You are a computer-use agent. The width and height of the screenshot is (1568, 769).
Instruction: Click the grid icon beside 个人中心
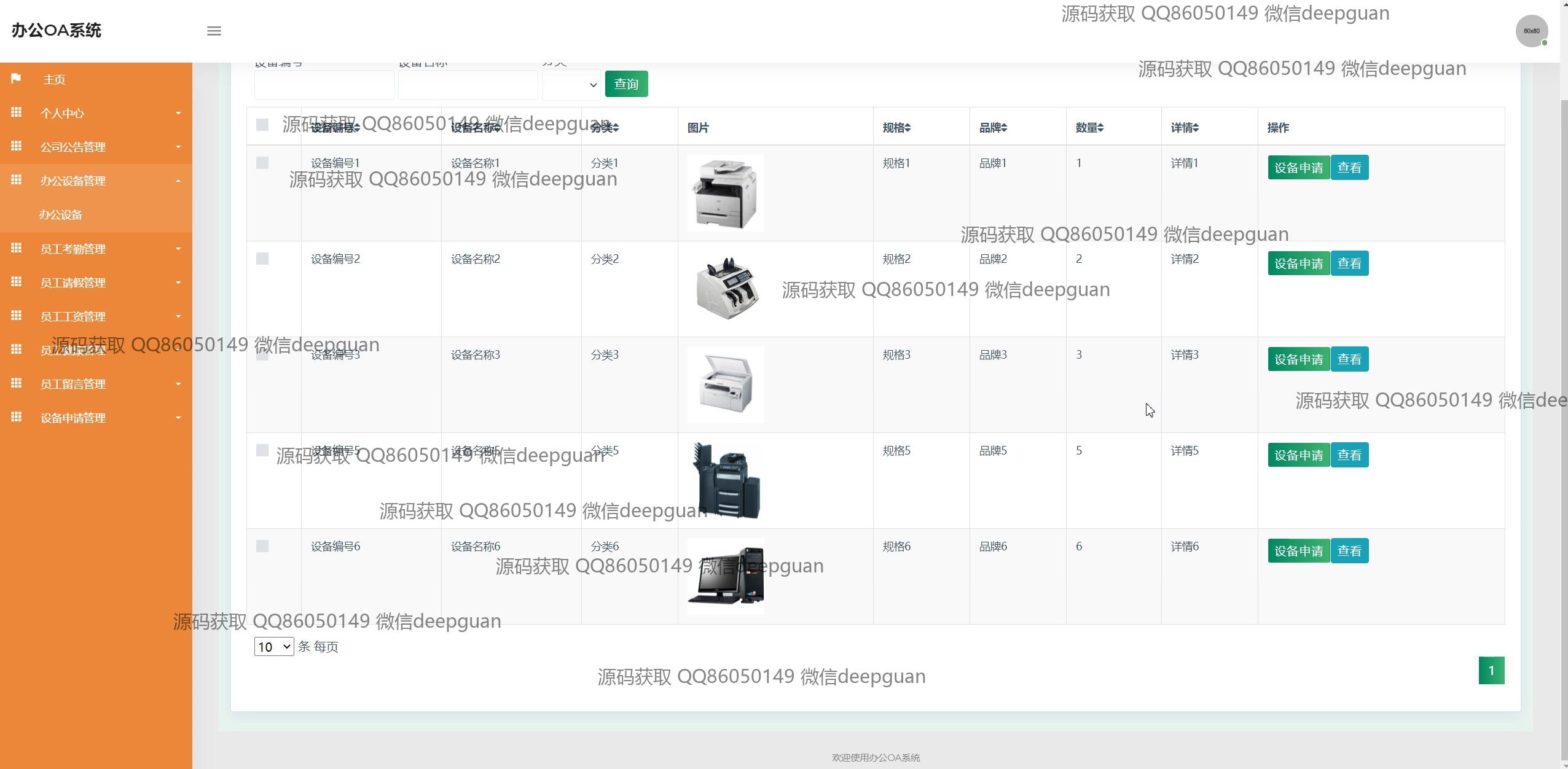[17, 112]
